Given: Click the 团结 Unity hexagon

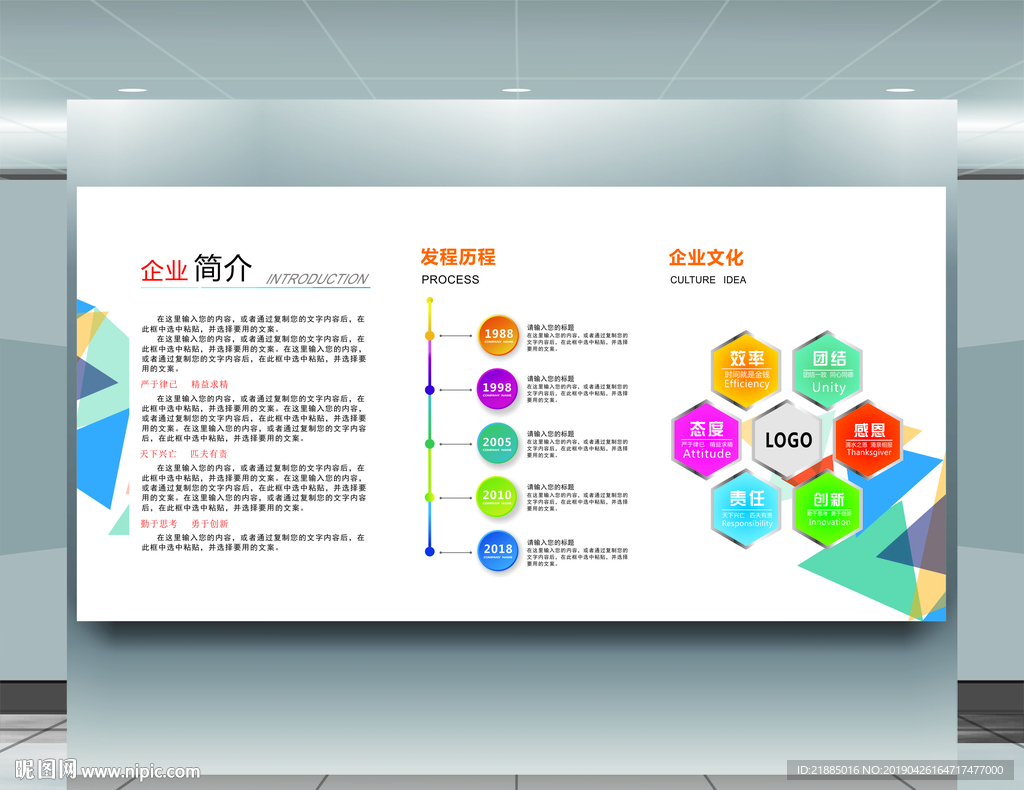Looking at the screenshot, I should pos(828,370).
